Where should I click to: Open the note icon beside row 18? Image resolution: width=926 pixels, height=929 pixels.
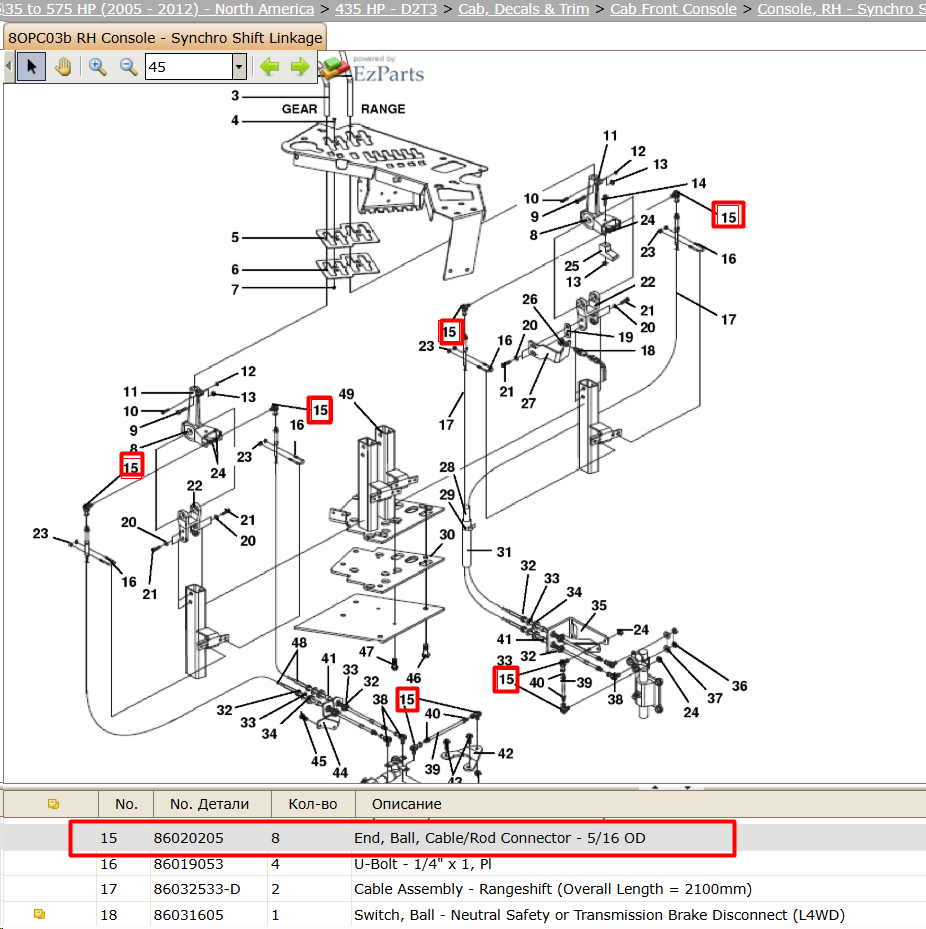pyautogui.click(x=40, y=914)
